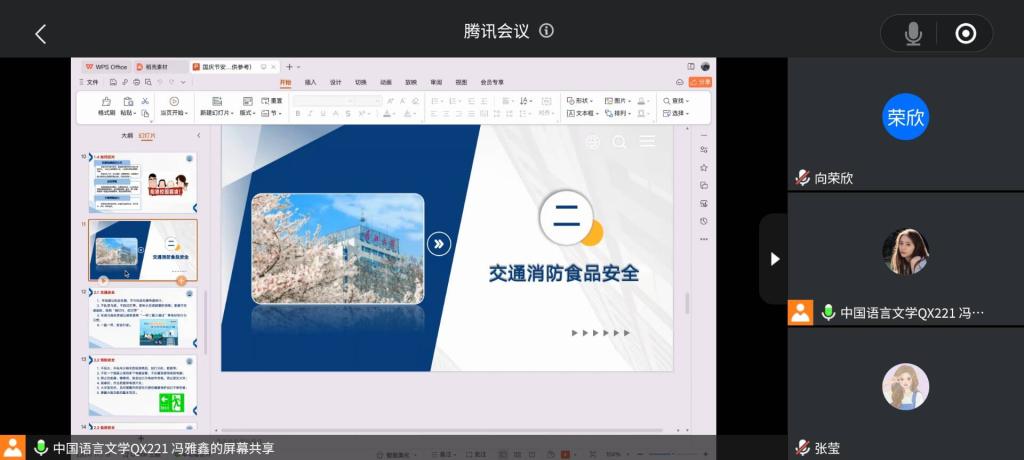Open the 形状 shapes dropdown

coord(579,101)
